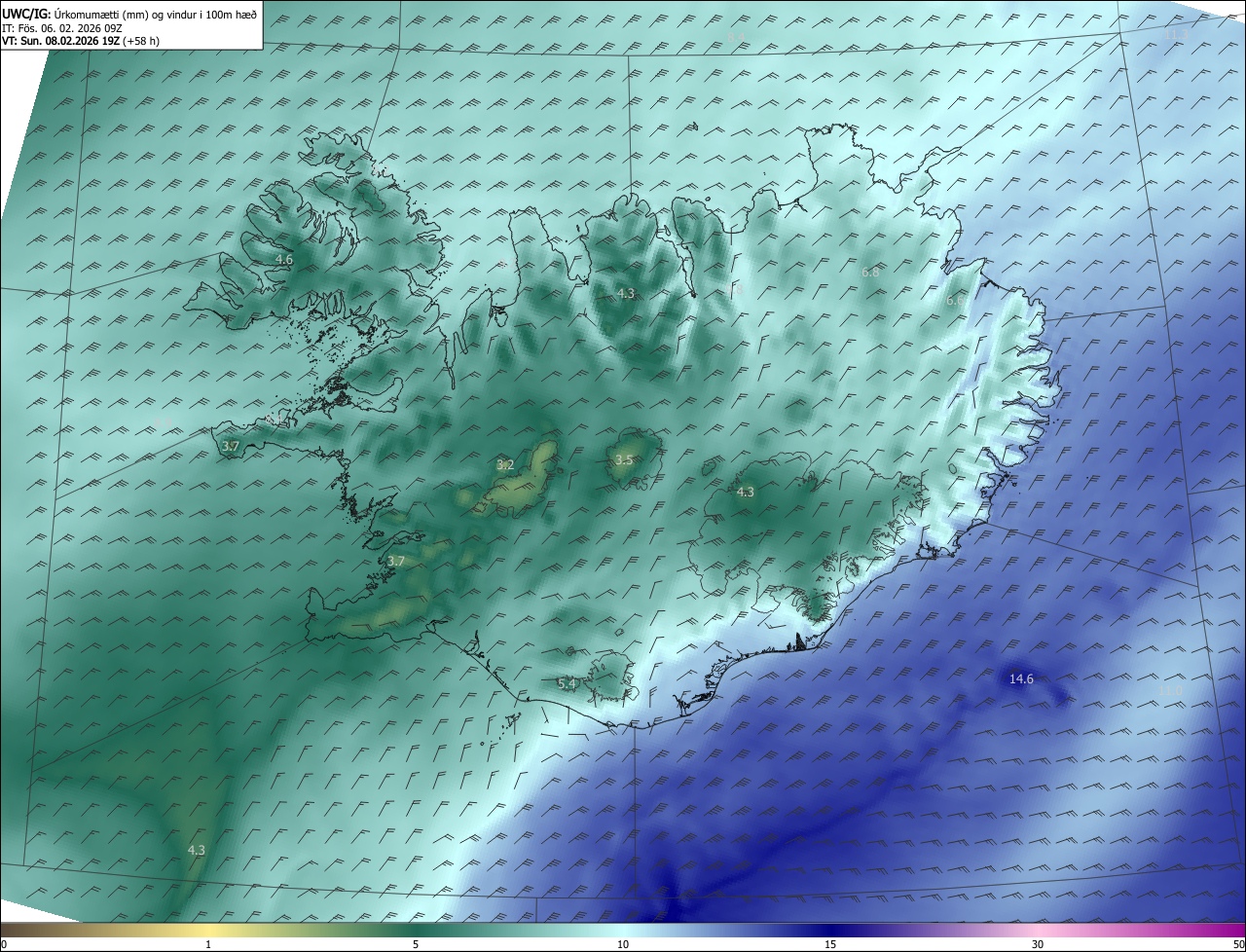The height and width of the screenshot is (952, 1246).
Task: Click the valid time line VT: Sun. 08.02.2026 19Z
Action: click(x=81, y=42)
